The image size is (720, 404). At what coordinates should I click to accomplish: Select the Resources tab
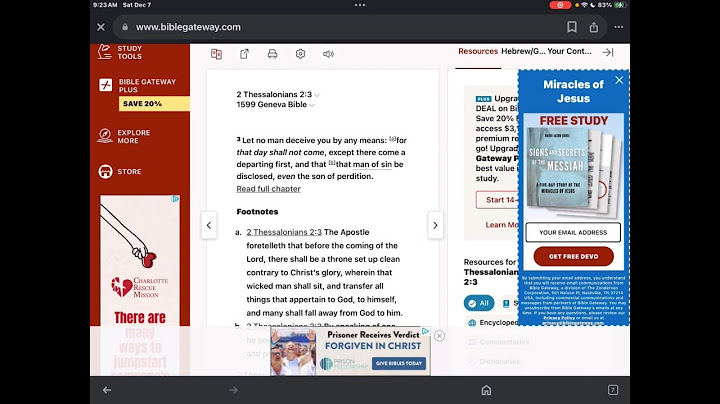(x=478, y=51)
